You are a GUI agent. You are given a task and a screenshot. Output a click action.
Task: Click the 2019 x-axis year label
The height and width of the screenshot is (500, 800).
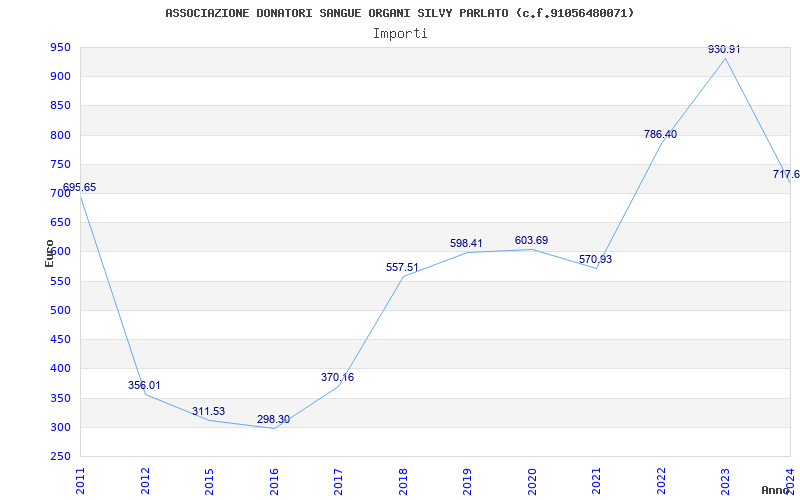point(467,481)
